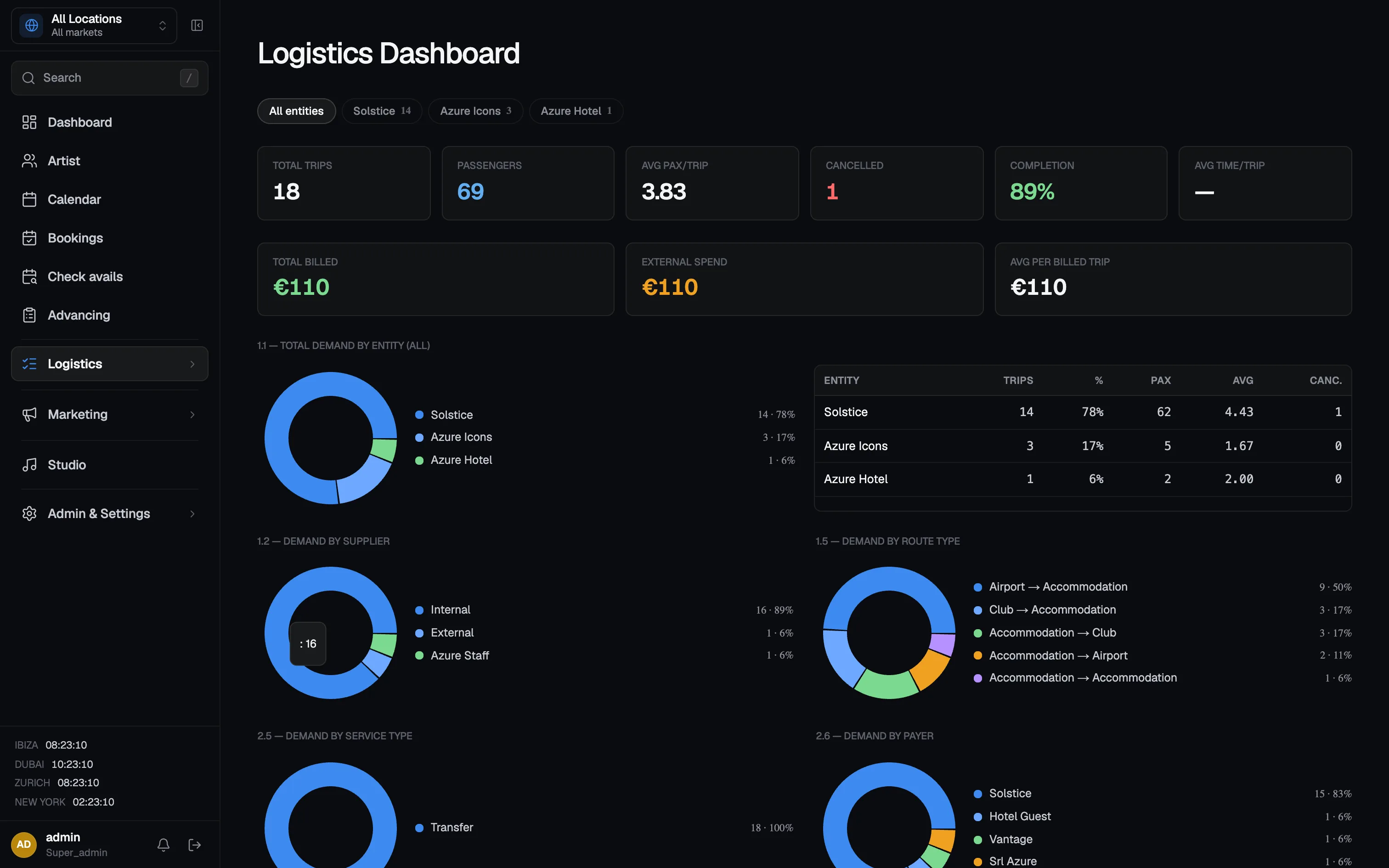Viewport: 1389px width, 868px height.
Task: Click the Vantage payer legend entry
Action: [x=1162, y=840]
